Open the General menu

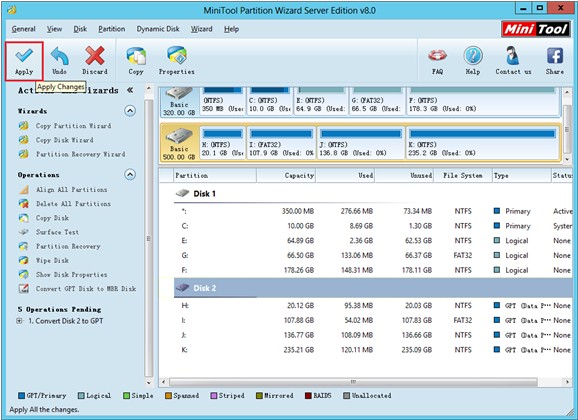(24, 29)
